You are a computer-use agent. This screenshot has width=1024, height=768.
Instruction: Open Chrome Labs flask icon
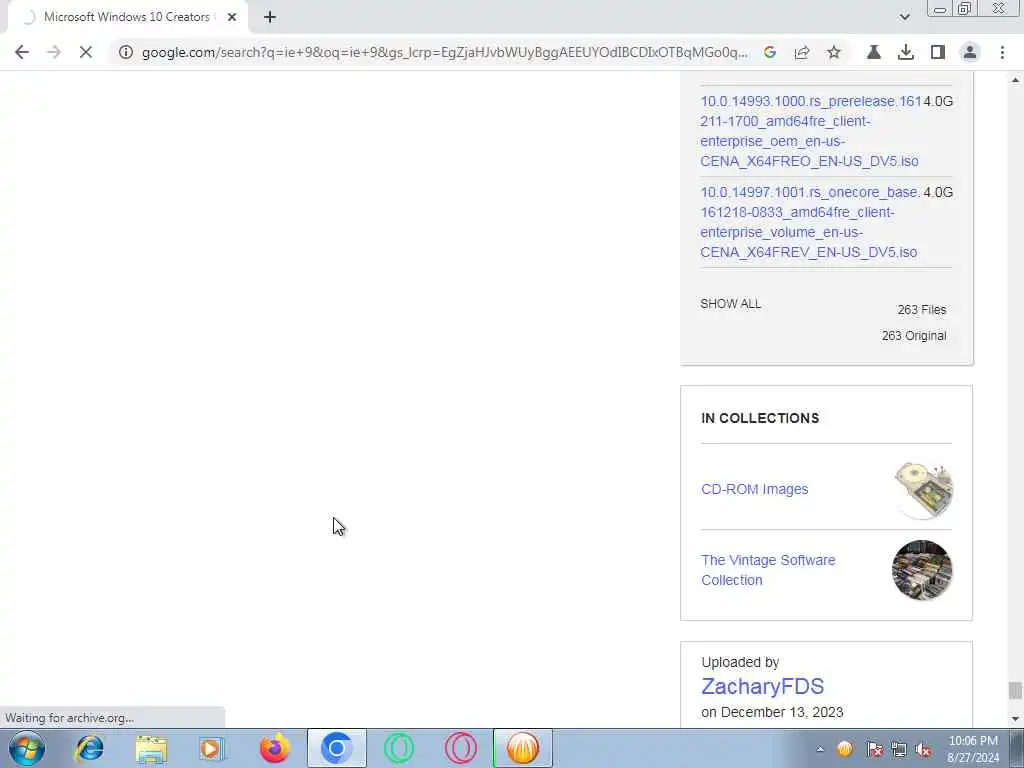click(x=874, y=52)
